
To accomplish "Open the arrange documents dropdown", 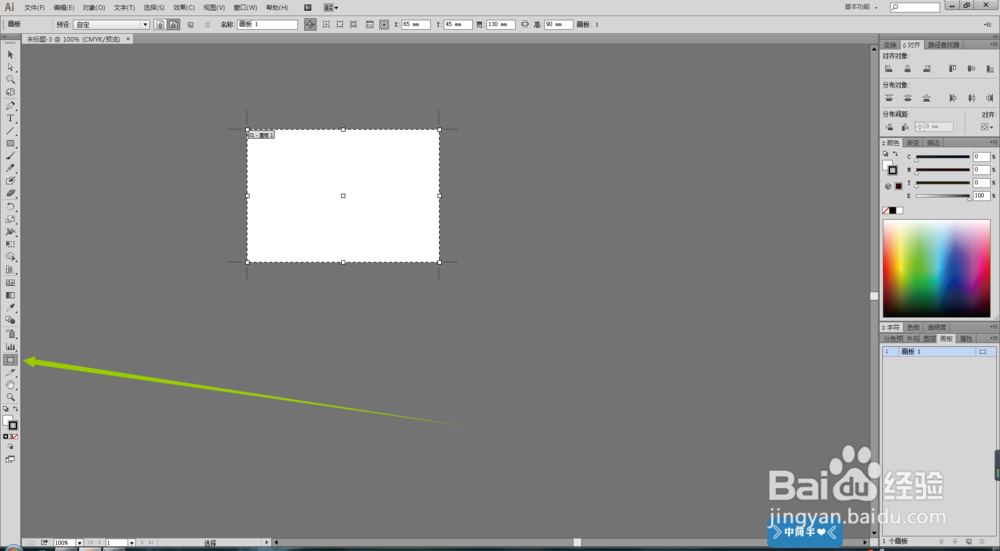I will [x=331, y=8].
